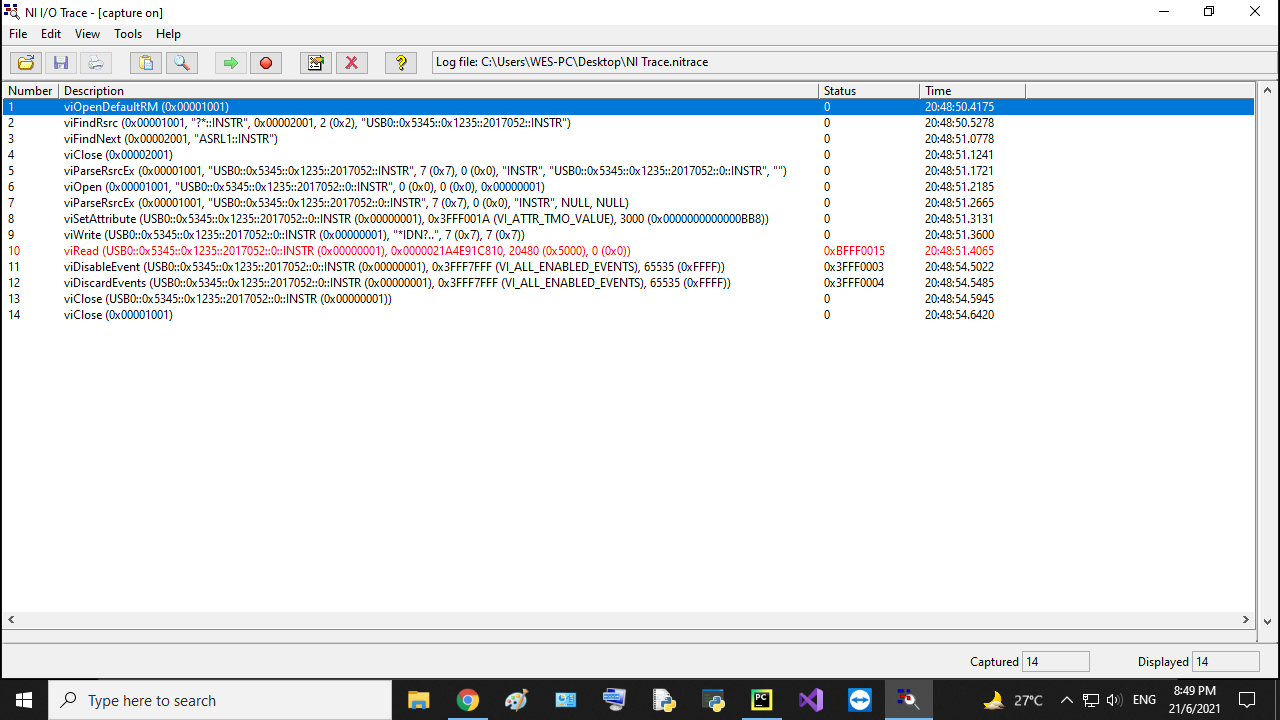Open the Help menu
The height and width of the screenshot is (720, 1280).
pyautogui.click(x=168, y=34)
